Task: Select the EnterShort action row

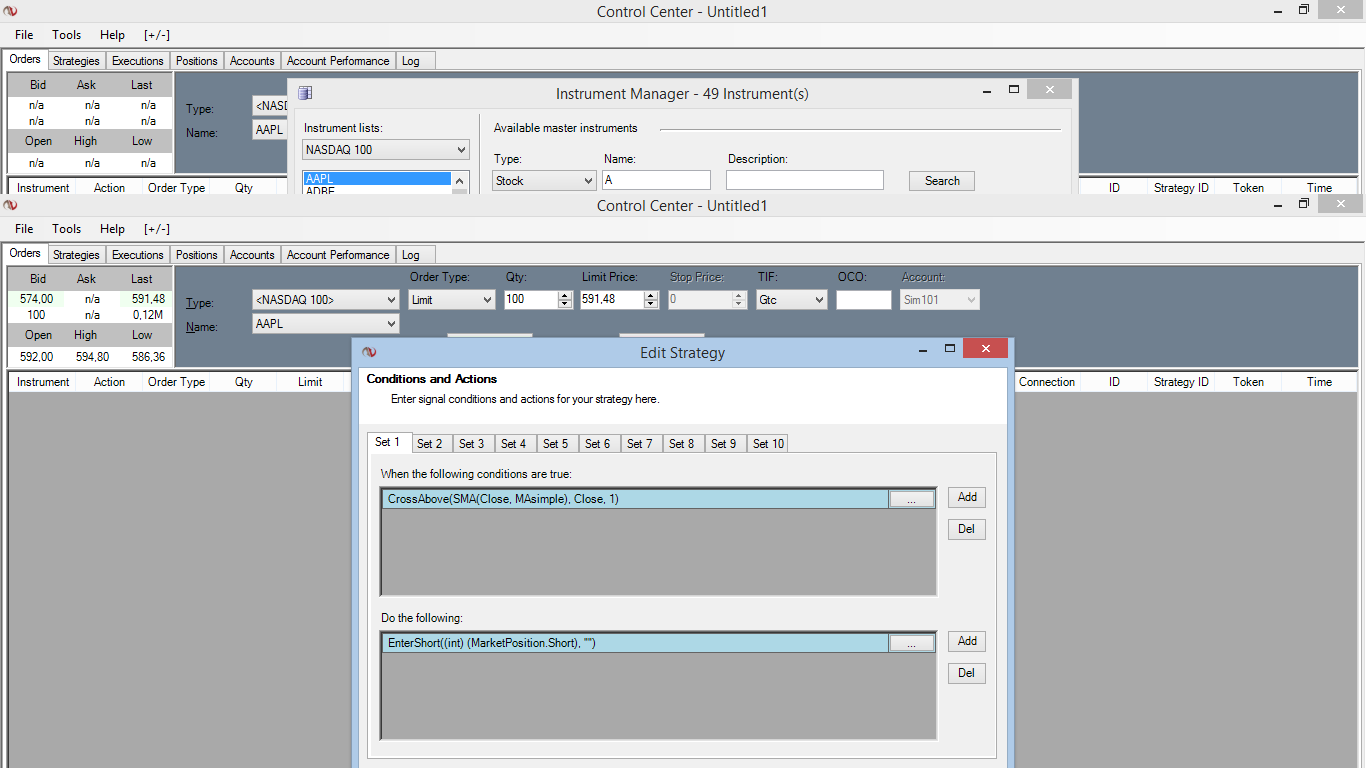Action: (x=635, y=643)
